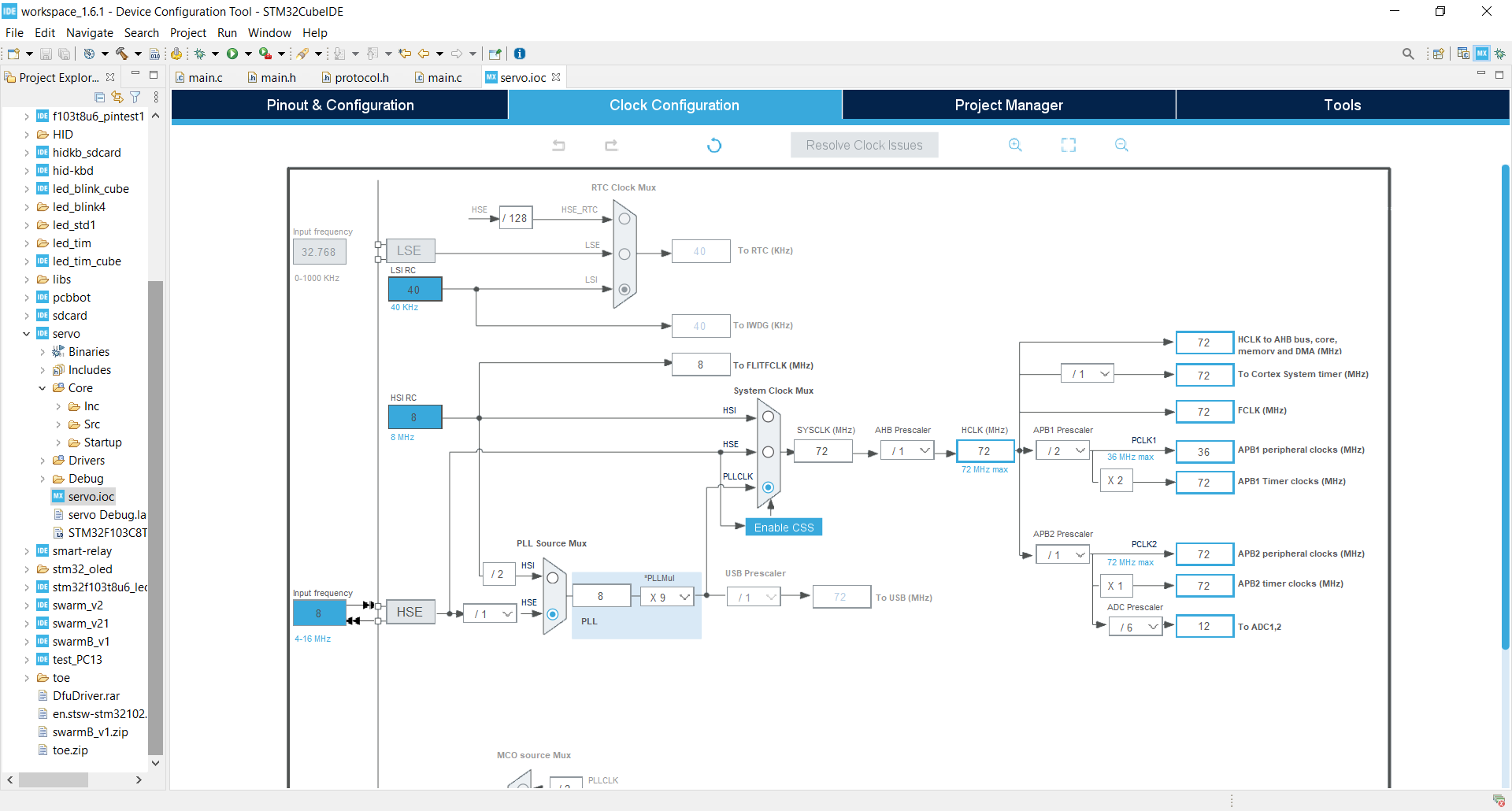The image size is (1512, 811).
Task: Click the Reset clock refresh icon
Action: point(714,145)
